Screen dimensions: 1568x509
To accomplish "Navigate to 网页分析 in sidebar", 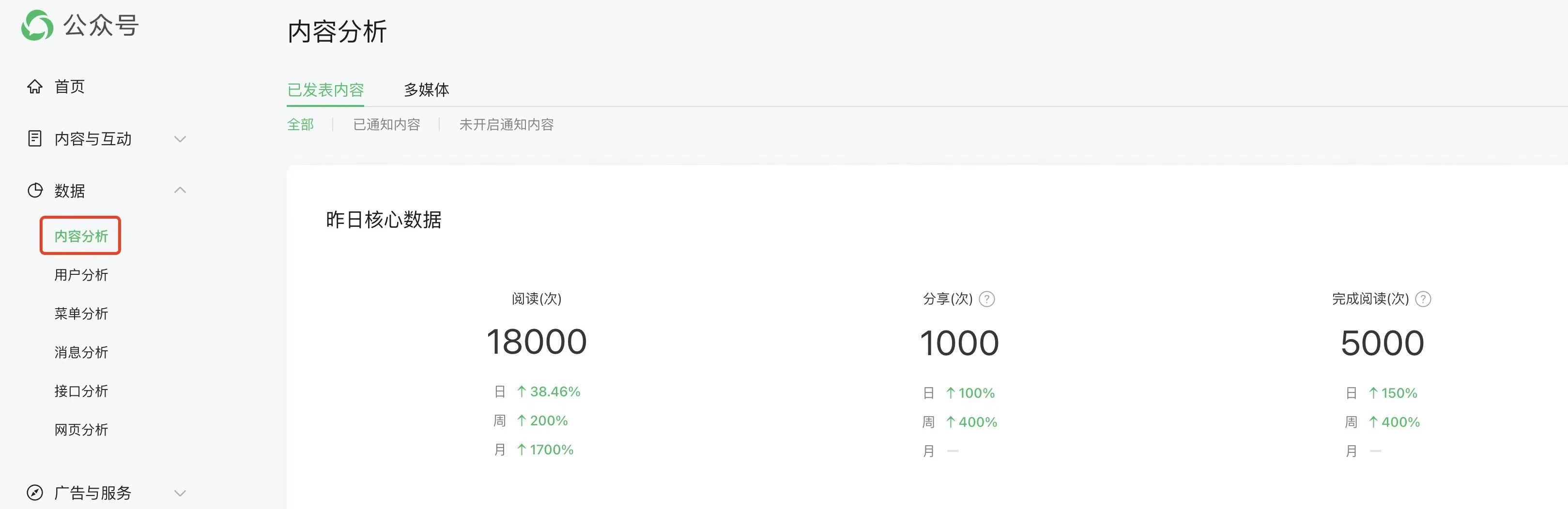I will pos(81,430).
